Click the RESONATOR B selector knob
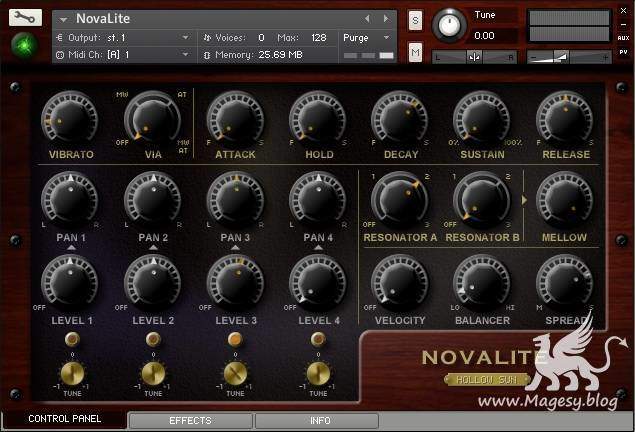Image resolution: width=635 pixels, height=432 pixels. (x=482, y=200)
